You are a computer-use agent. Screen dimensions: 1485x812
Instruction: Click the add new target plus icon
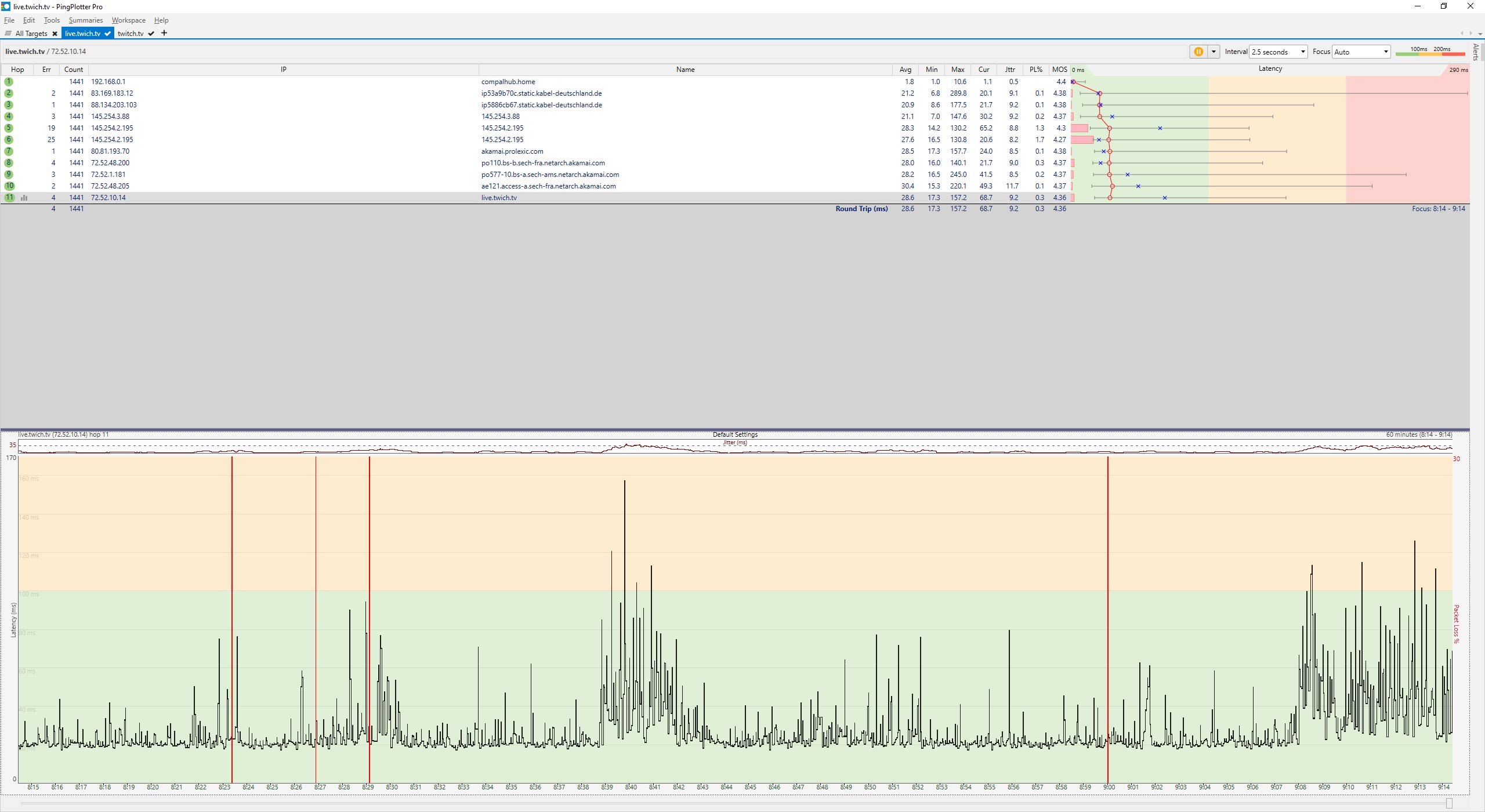(x=164, y=33)
